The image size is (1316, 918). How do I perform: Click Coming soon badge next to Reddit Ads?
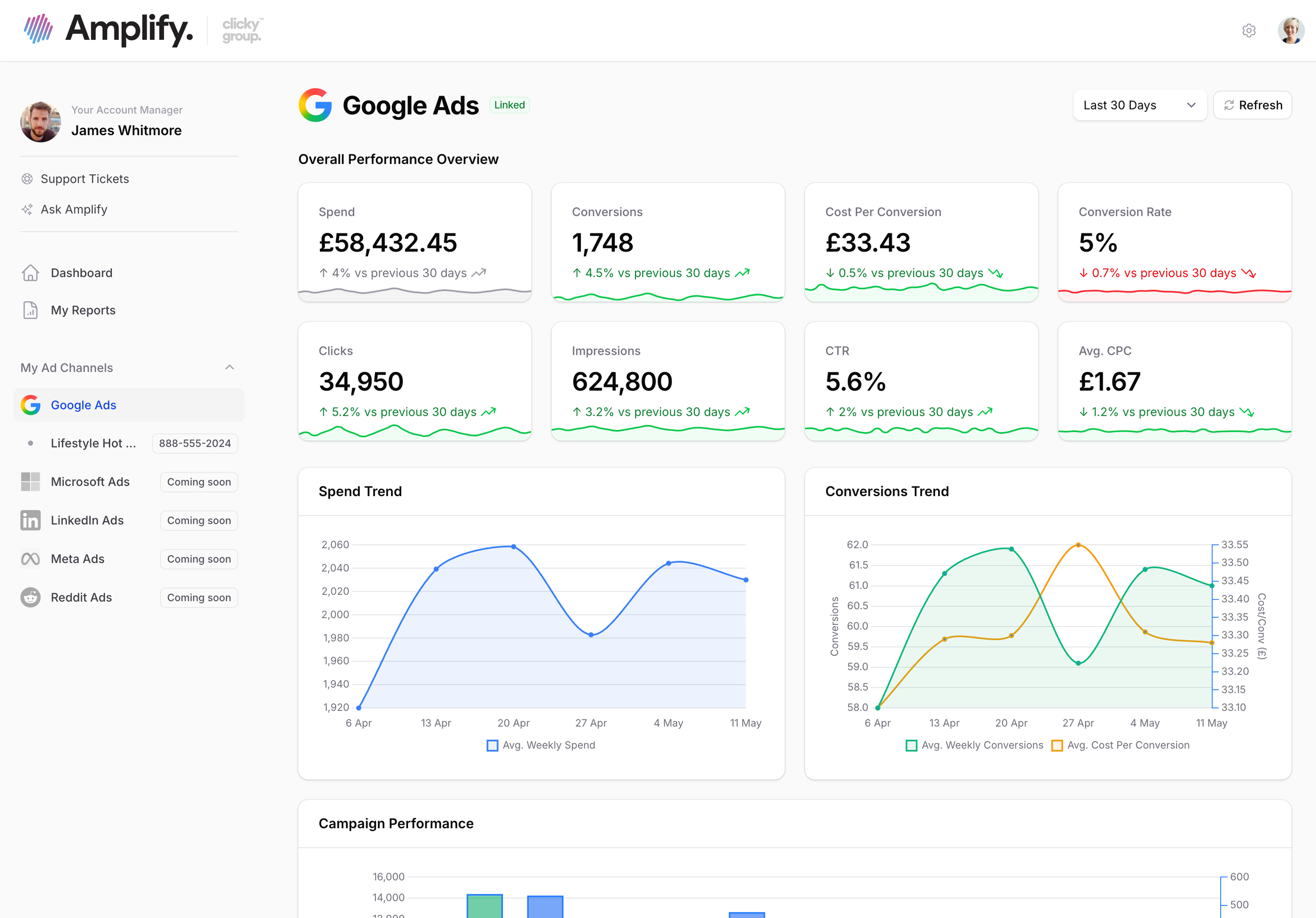tap(199, 597)
